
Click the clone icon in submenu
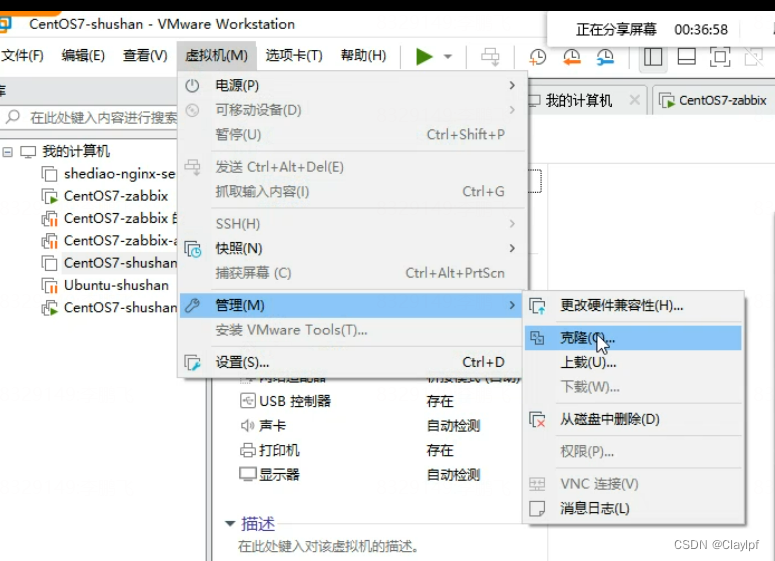pyautogui.click(x=537, y=338)
